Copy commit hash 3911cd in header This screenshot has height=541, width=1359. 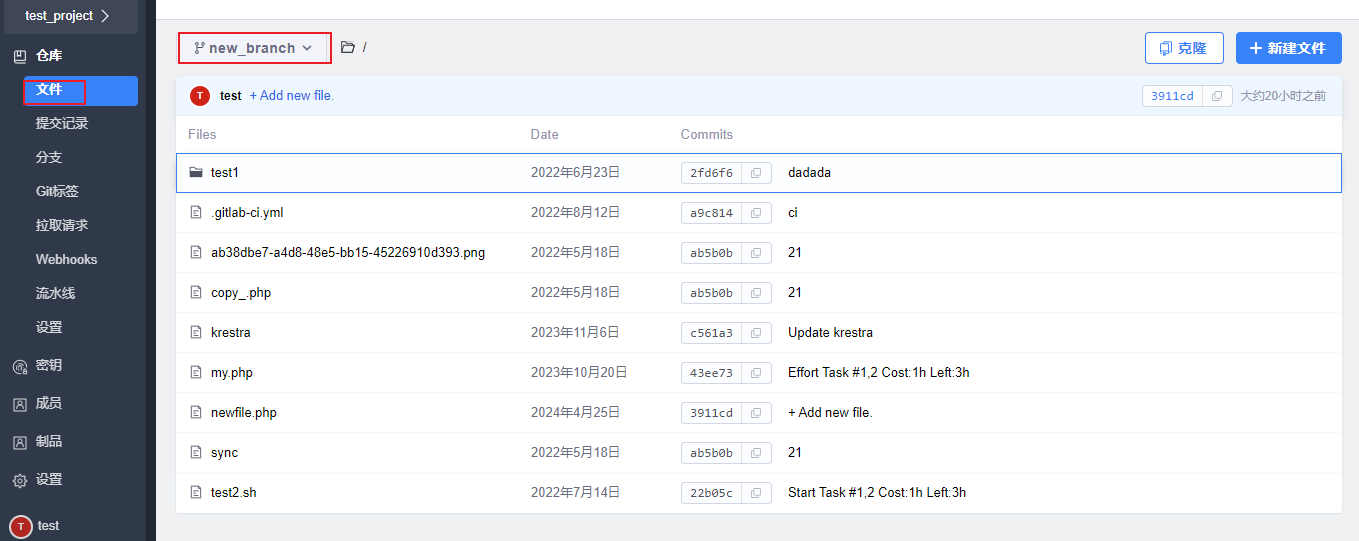(x=1216, y=96)
